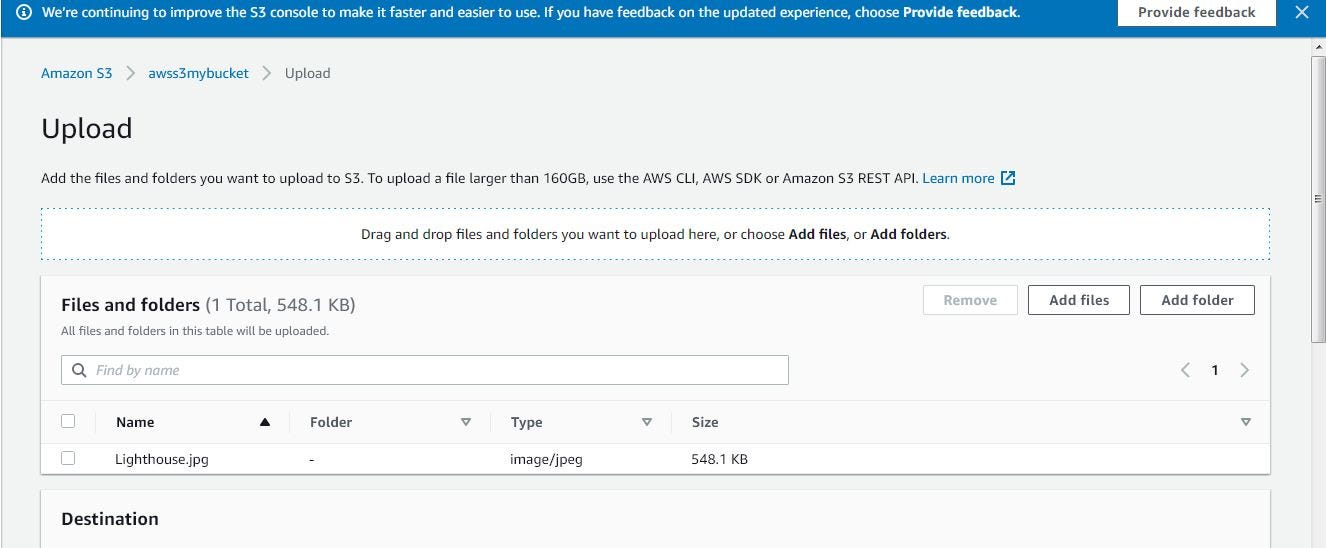Sort by Name ascending arrow
The image size is (1326, 548).
[x=264, y=422]
